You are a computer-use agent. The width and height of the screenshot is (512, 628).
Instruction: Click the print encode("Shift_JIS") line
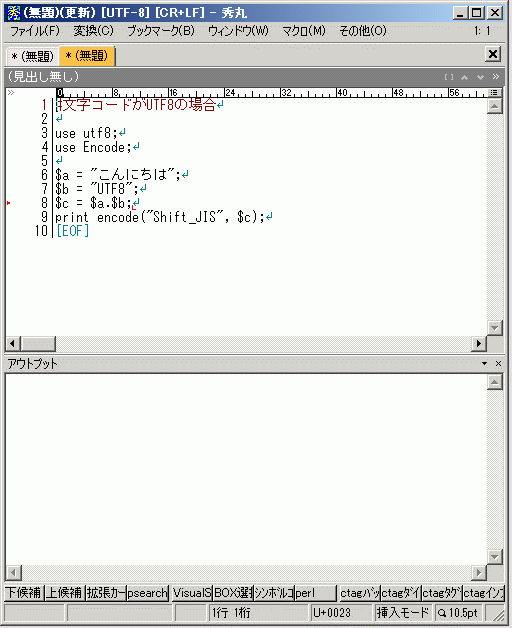160,217
